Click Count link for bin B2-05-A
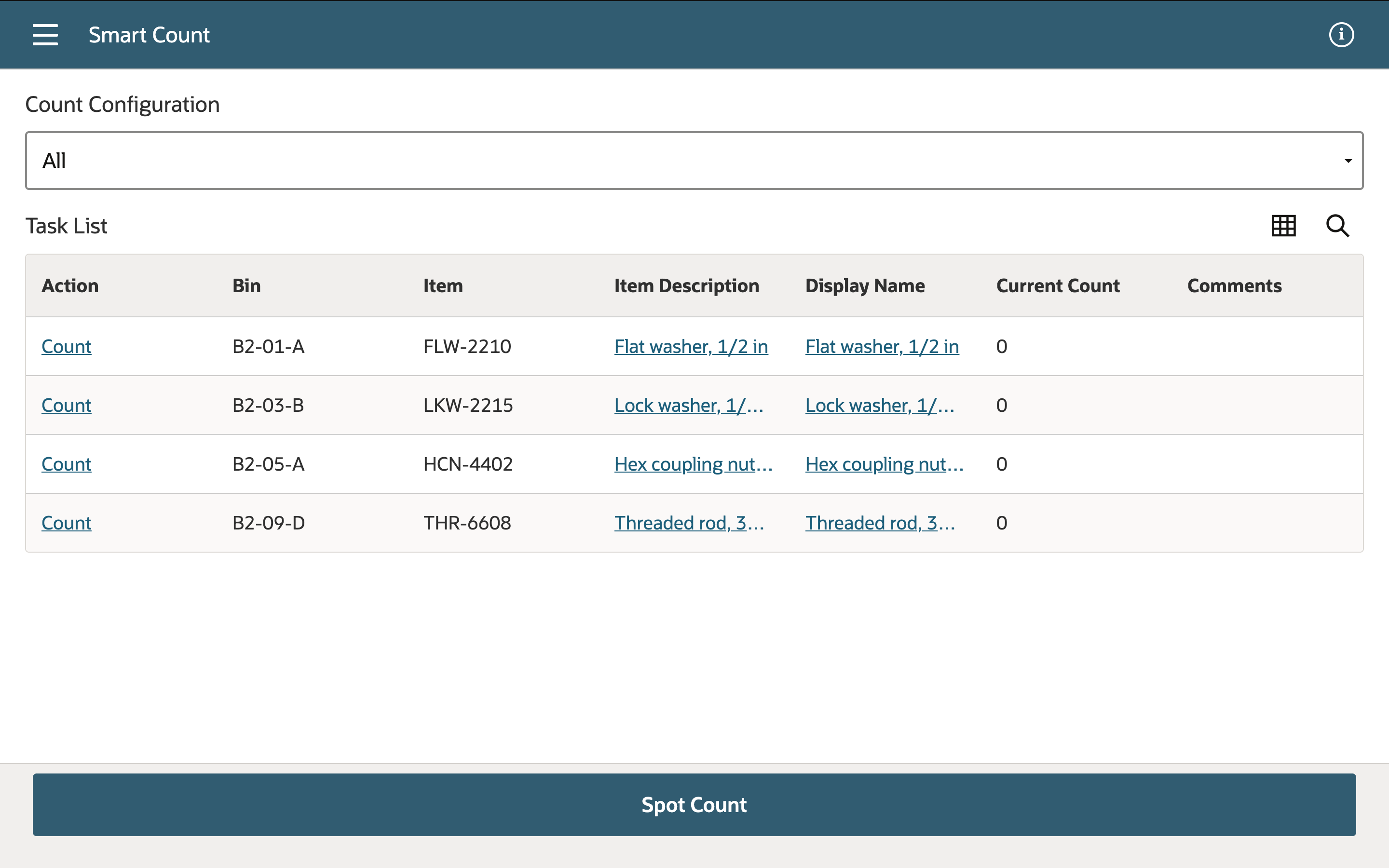The image size is (1389, 868). [x=66, y=464]
